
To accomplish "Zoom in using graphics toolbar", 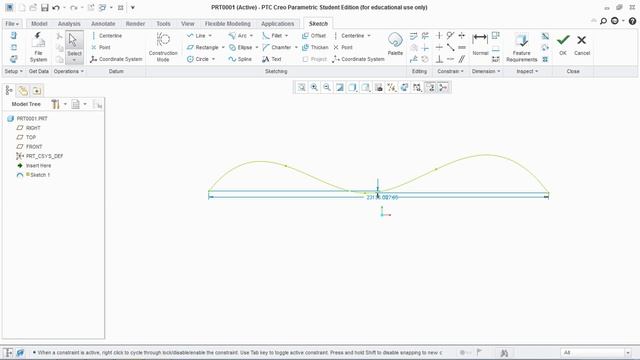I will (314, 87).
